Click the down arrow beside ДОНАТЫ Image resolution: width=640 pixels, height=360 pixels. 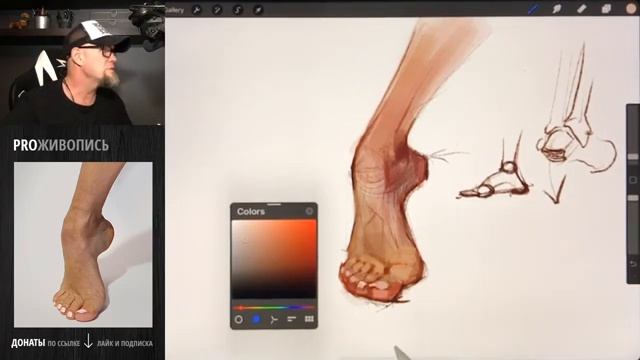88,341
